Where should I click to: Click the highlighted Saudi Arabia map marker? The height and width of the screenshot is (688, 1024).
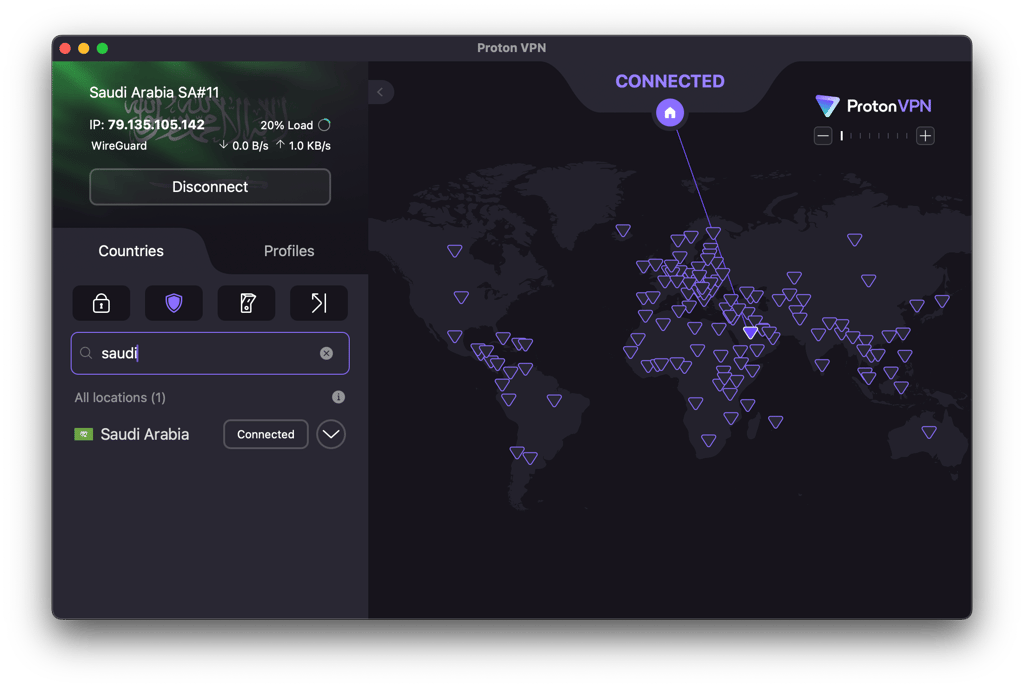click(x=751, y=332)
